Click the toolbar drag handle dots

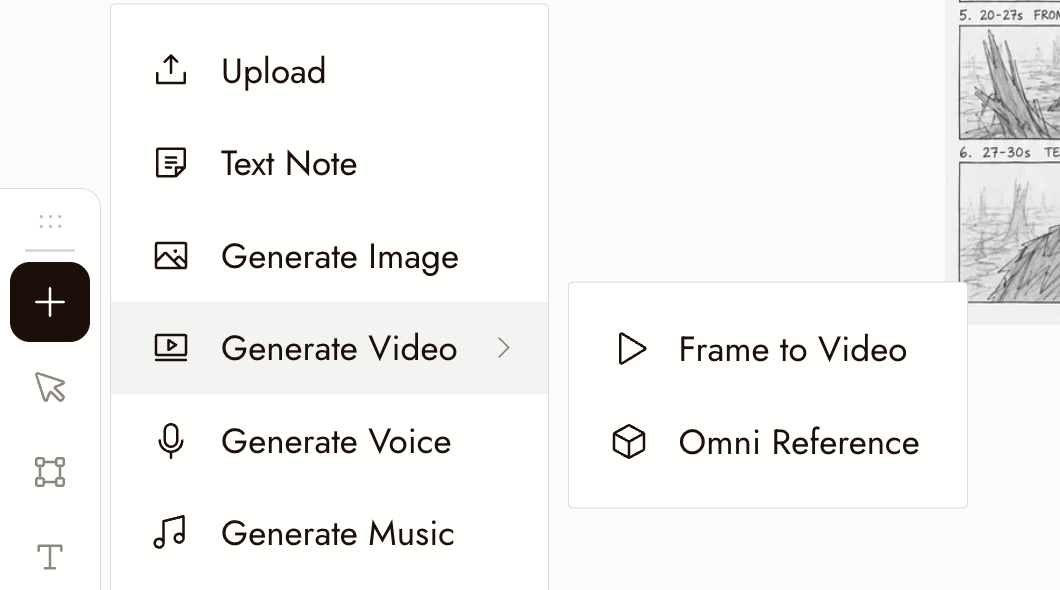pos(50,222)
